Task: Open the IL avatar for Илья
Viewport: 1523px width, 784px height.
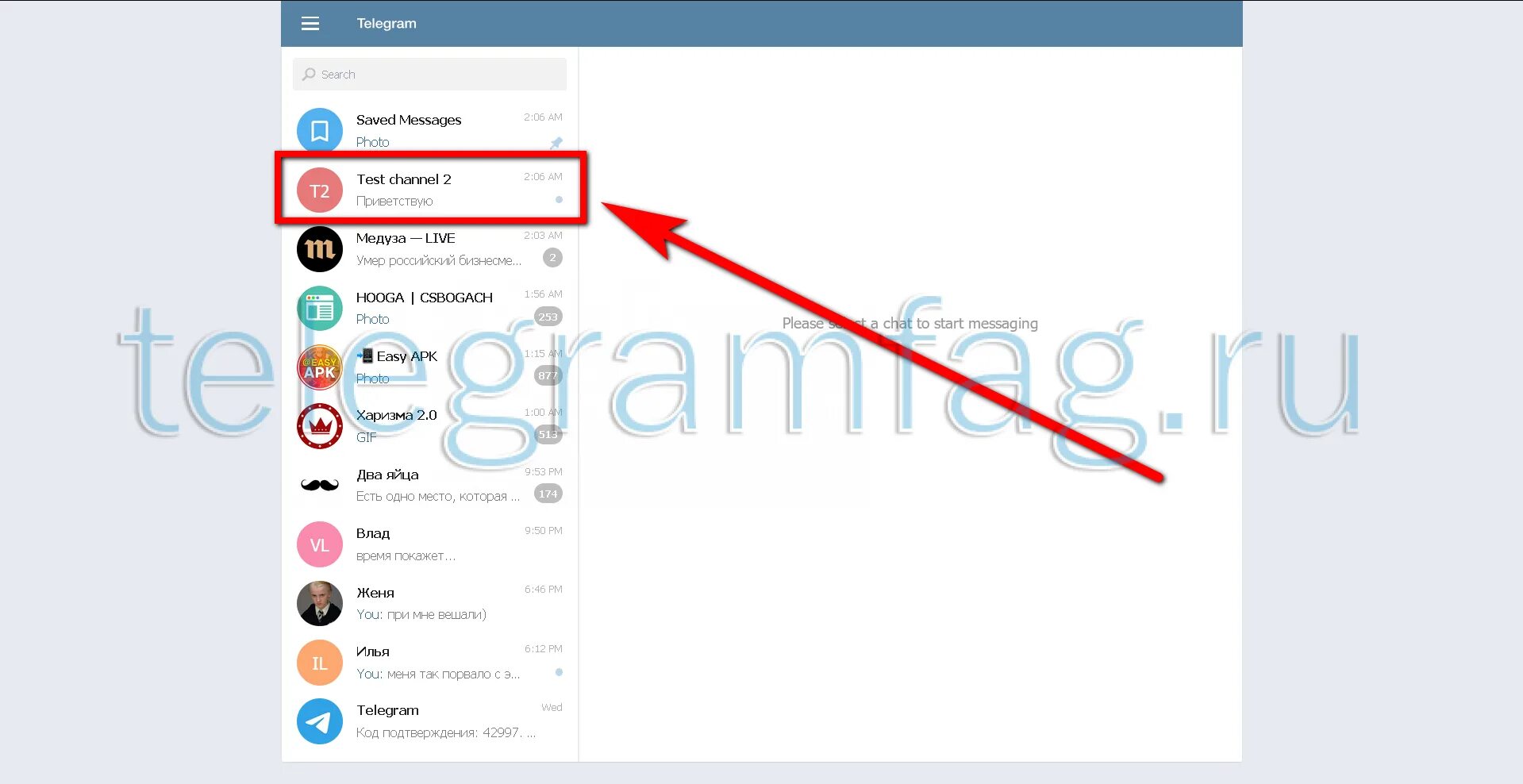Action: point(320,663)
